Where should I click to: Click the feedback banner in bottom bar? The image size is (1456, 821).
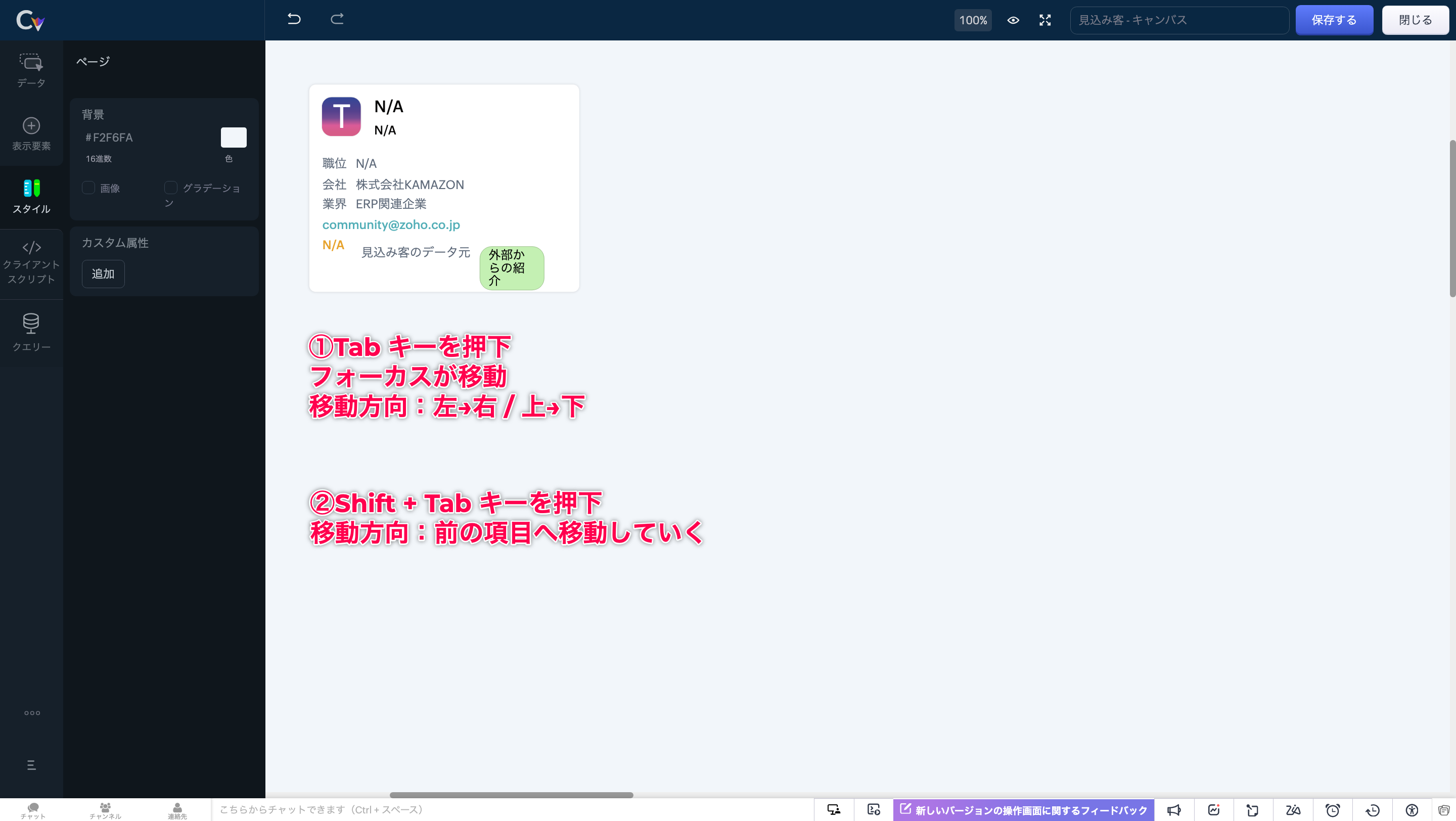[1024, 810]
